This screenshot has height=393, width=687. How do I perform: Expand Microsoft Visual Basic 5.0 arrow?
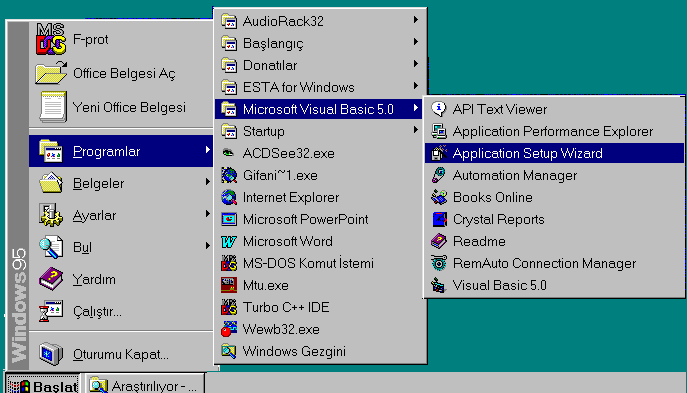tap(415, 108)
